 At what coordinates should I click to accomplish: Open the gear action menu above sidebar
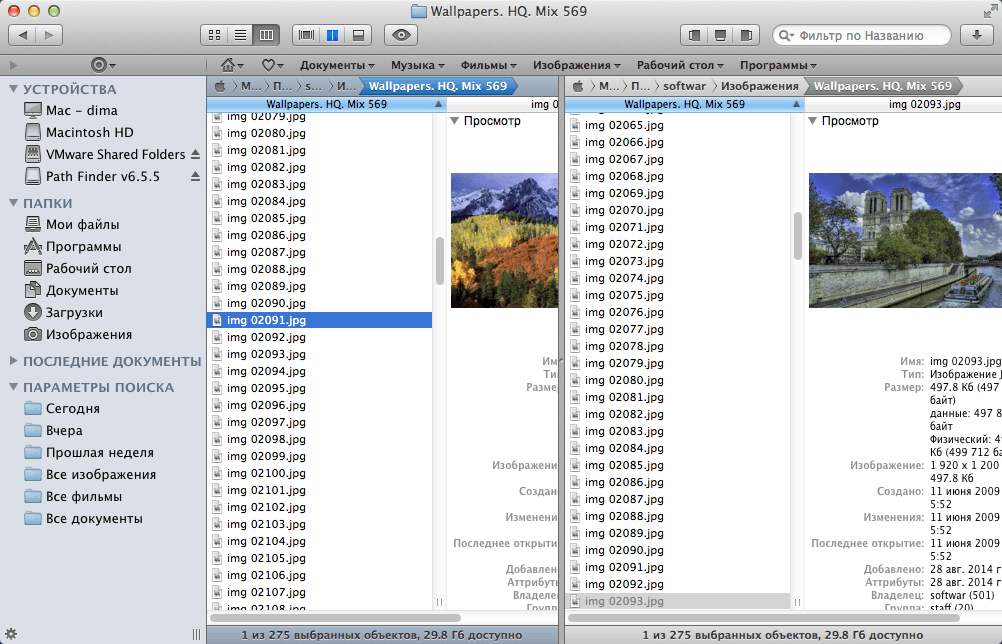tap(102, 65)
